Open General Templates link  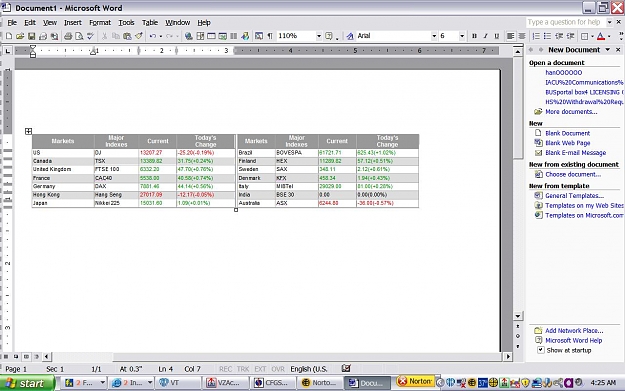click(574, 196)
